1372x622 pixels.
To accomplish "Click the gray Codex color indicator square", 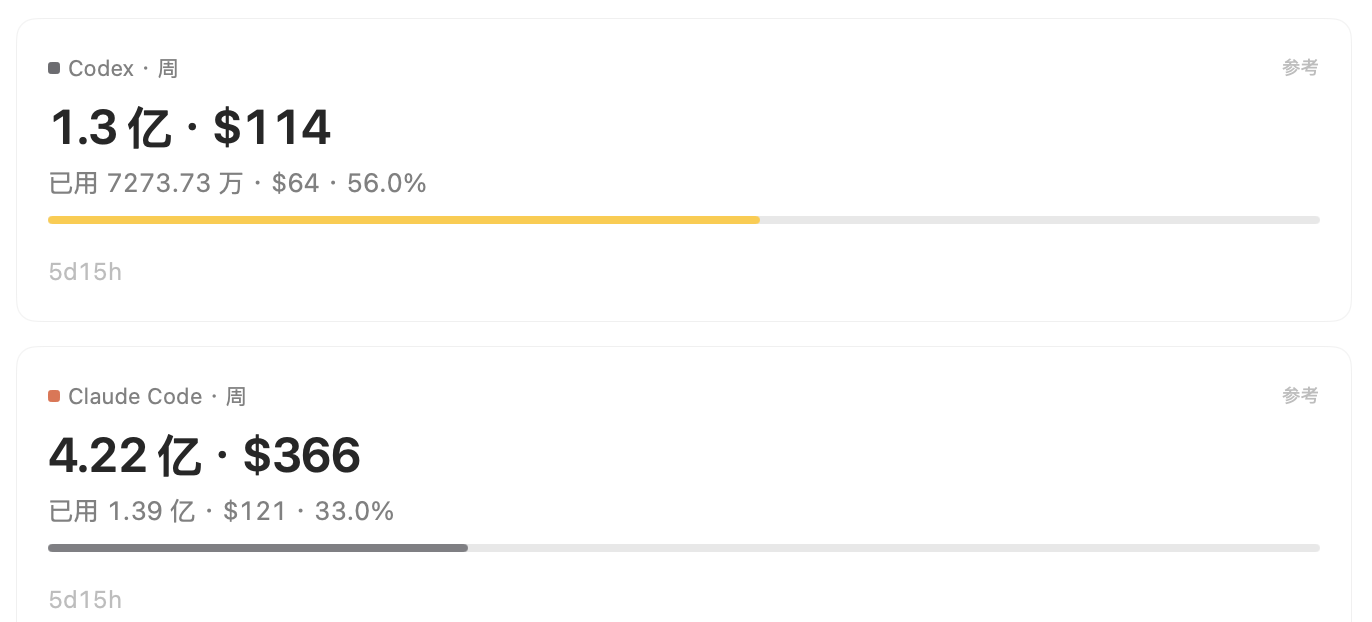I will point(54,68).
